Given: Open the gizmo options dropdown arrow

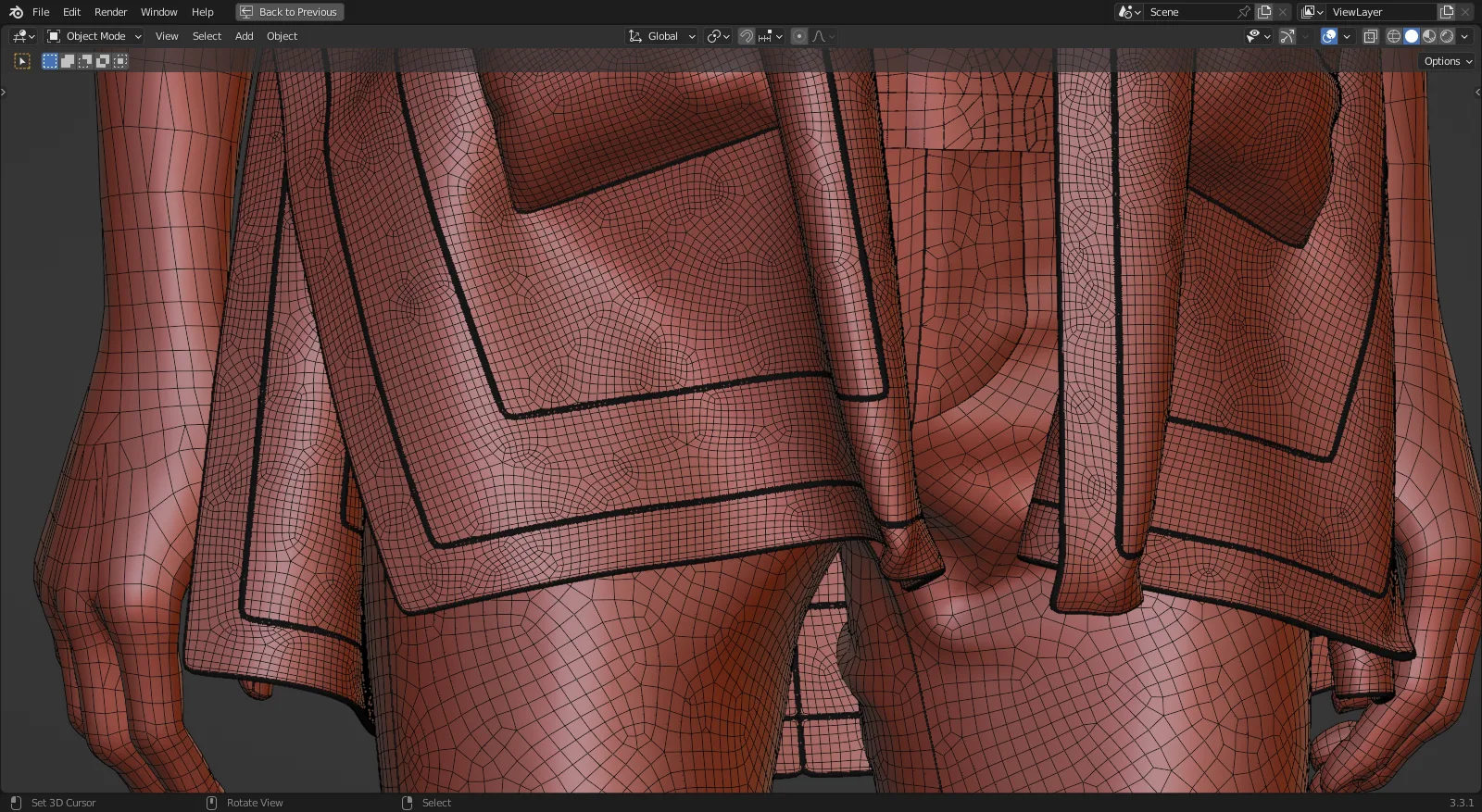Looking at the screenshot, I should click(x=1305, y=36).
